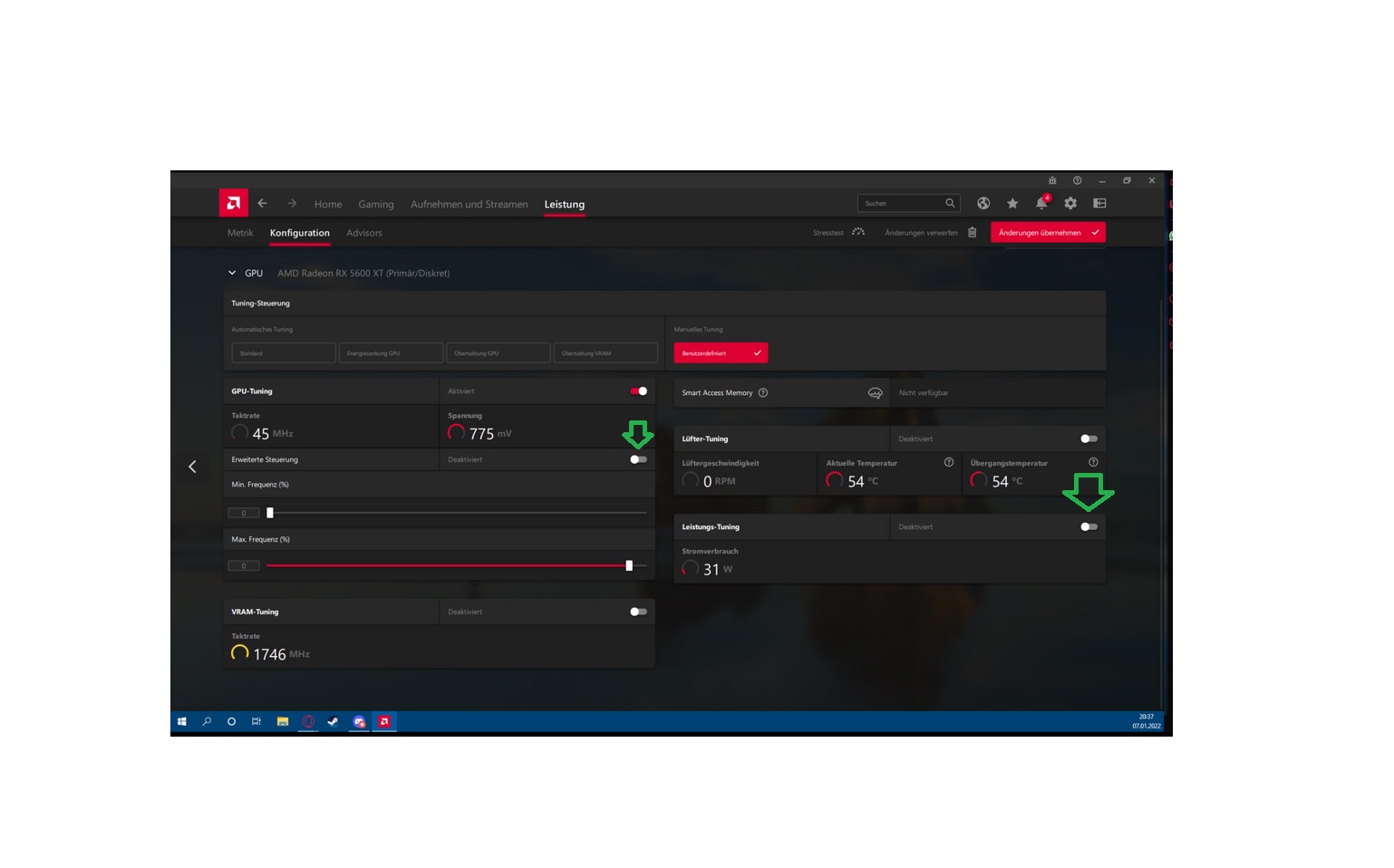Image resolution: width=1394 pixels, height=868 pixels.
Task: Click the Smart Access Memory help icon
Action: pos(763,392)
